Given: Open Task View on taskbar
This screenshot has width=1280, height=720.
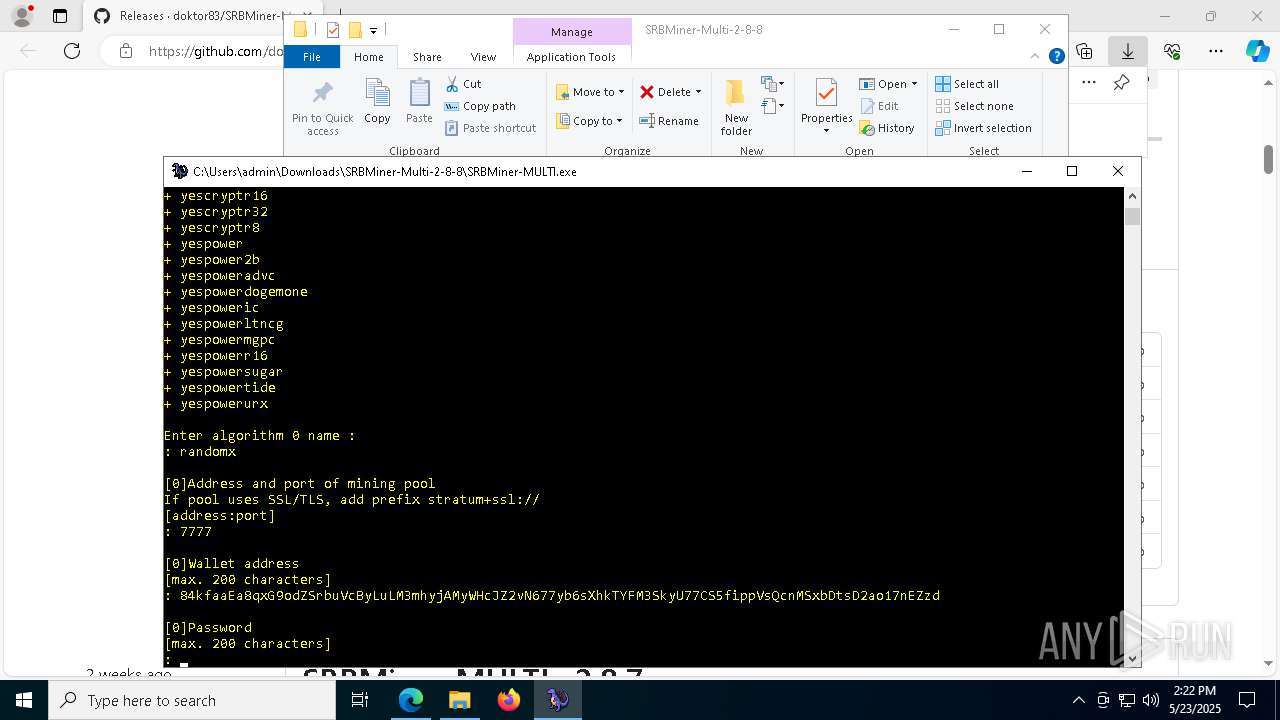Looking at the screenshot, I should tap(360, 700).
